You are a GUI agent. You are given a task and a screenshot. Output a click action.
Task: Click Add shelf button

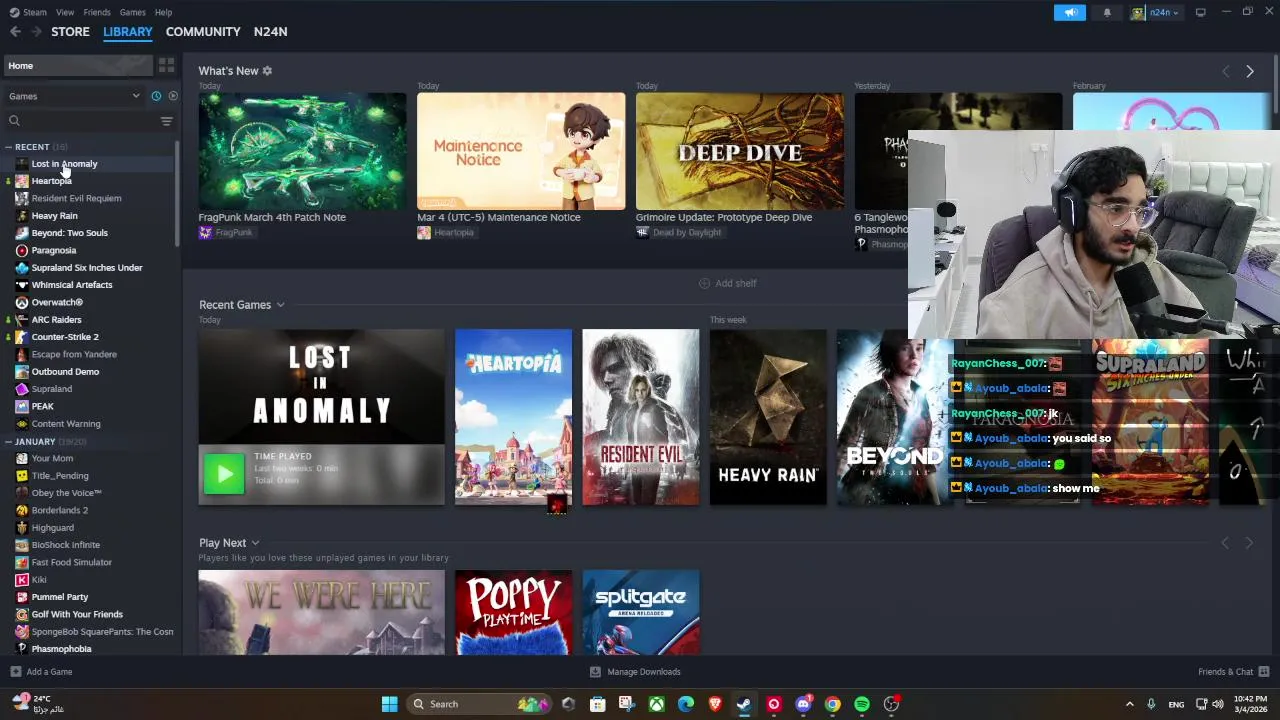[727, 283]
